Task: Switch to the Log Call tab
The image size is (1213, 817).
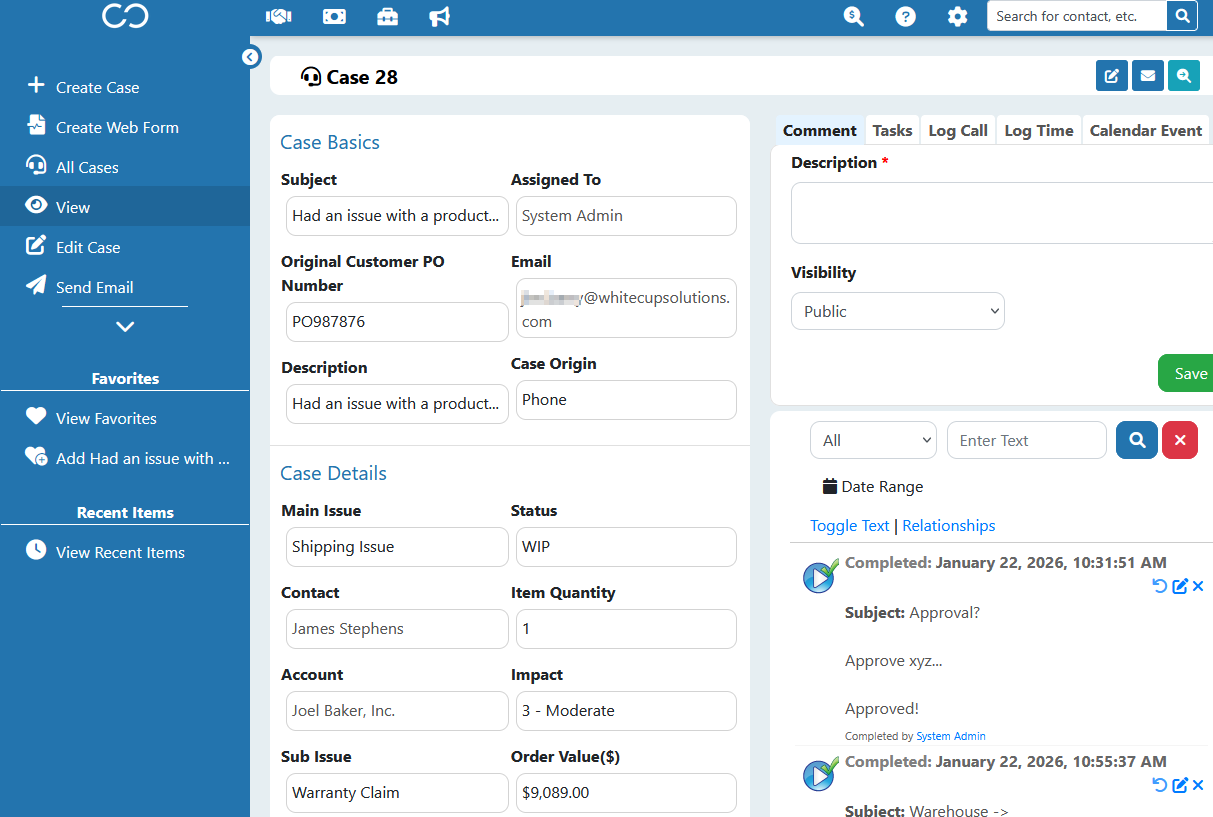Action: [x=958, y=130]
